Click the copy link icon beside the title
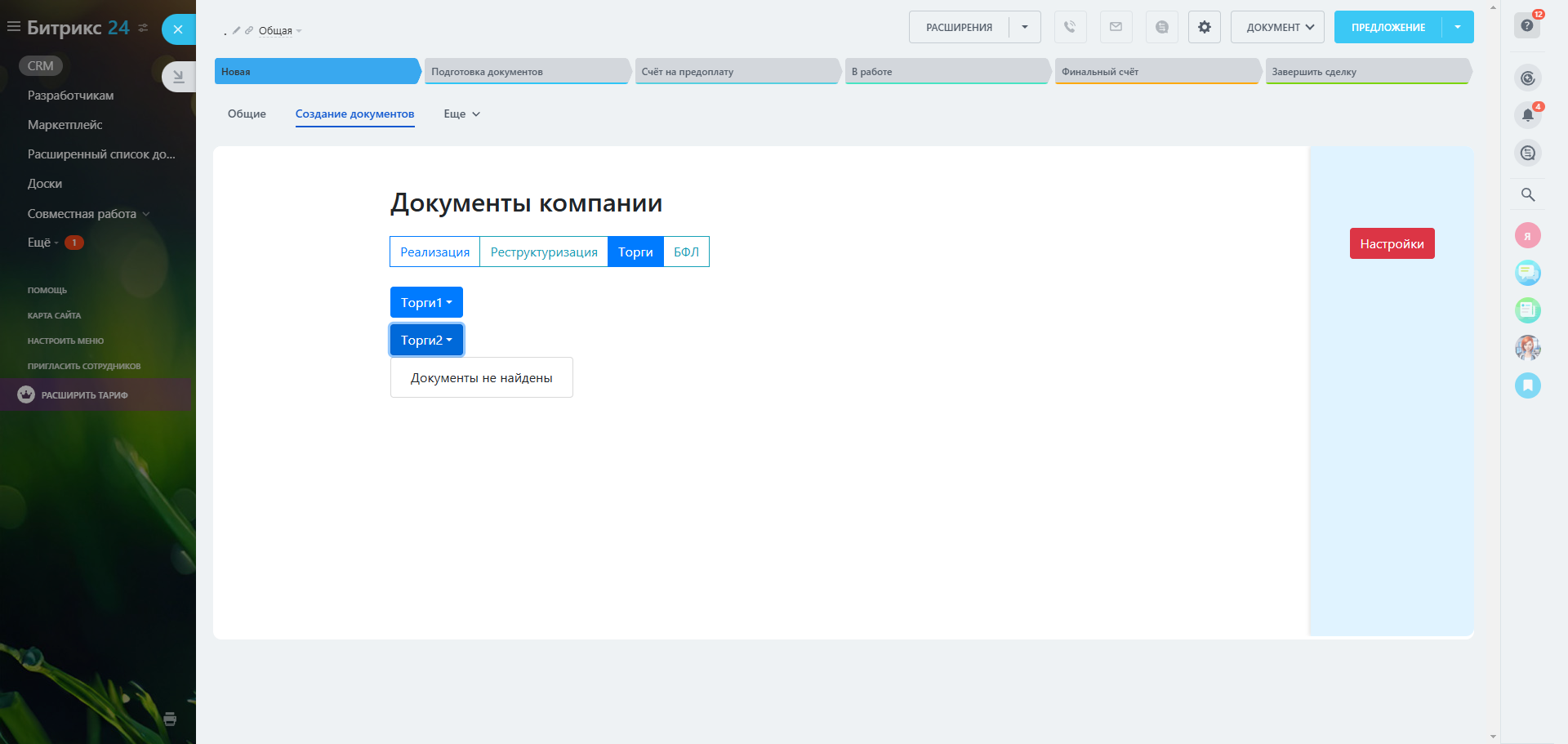The image size is (1568, 744). coord(249,30)
